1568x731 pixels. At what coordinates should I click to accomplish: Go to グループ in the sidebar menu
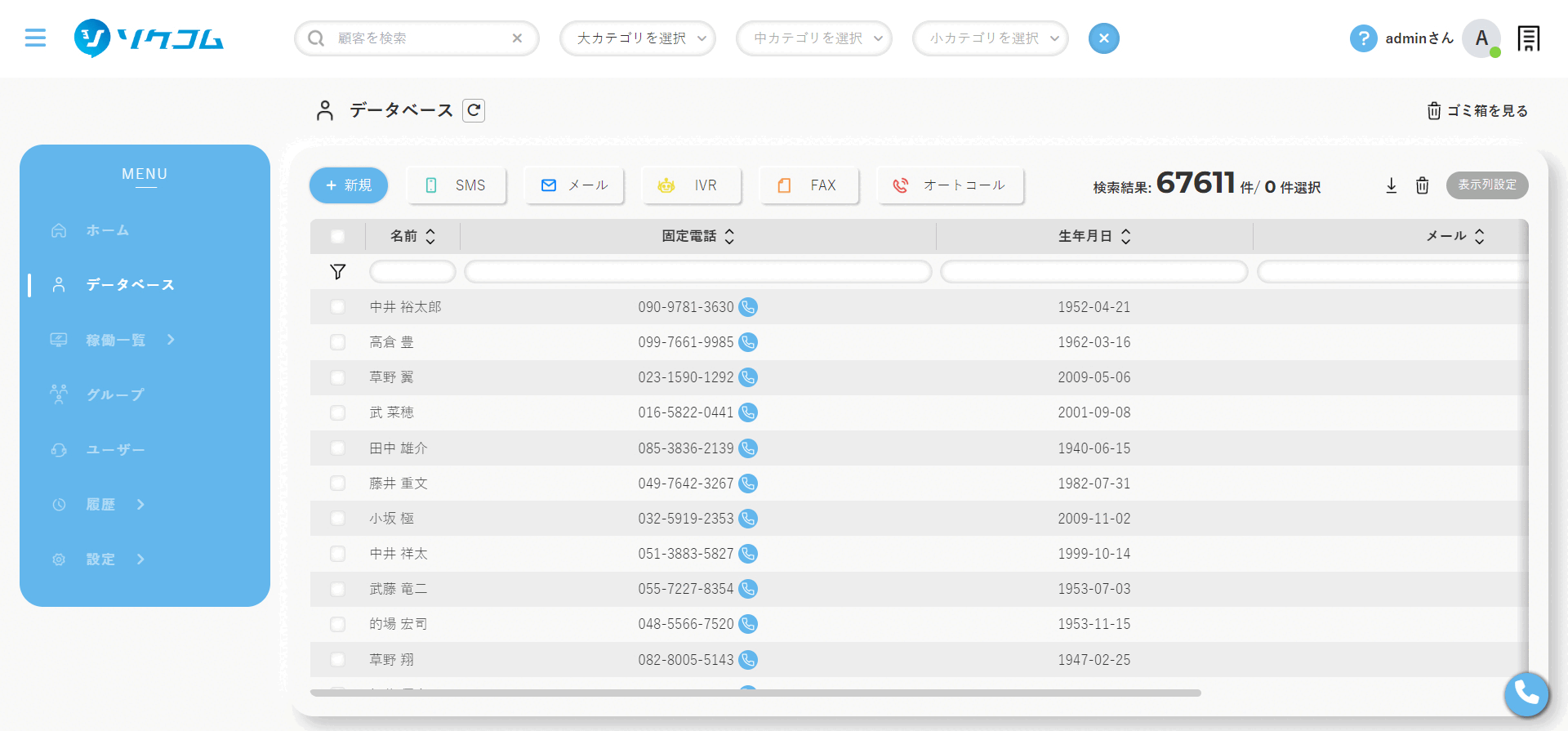[x=115, y=394]
